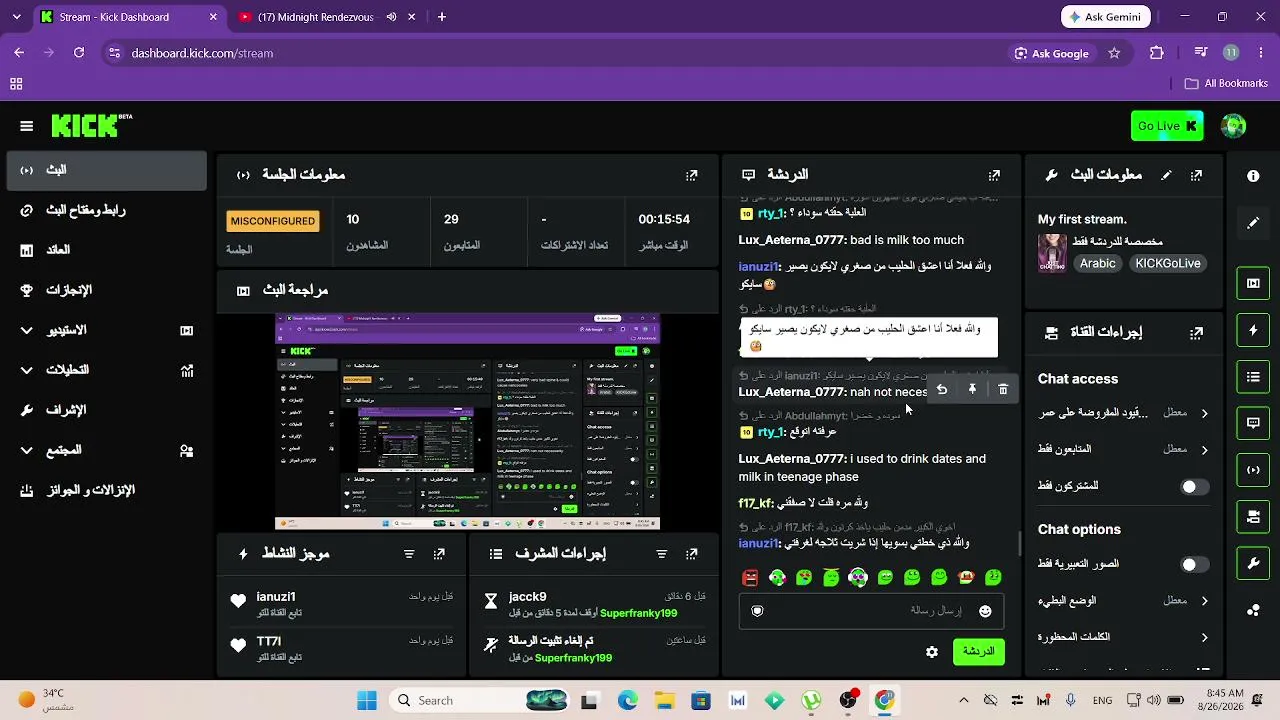Image resolution: width=1280 pixels, height=720 pixels.
Task: Toggle the channel actions widget in right rail
Action: coord(1253,517)
